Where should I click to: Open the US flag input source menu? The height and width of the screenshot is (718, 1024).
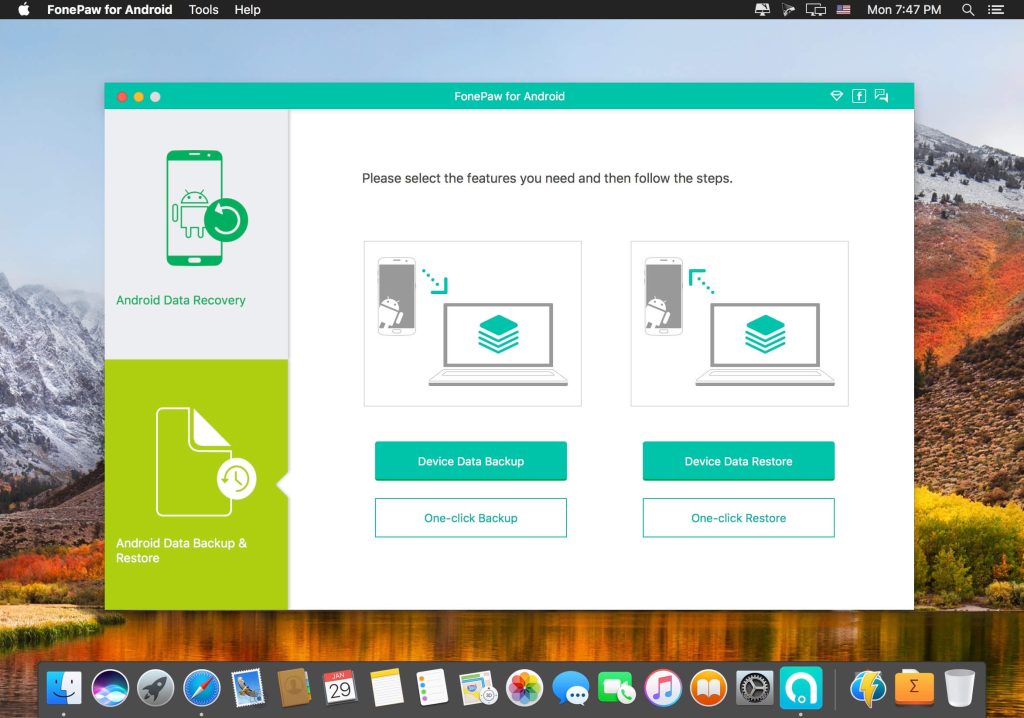(844, 9)
